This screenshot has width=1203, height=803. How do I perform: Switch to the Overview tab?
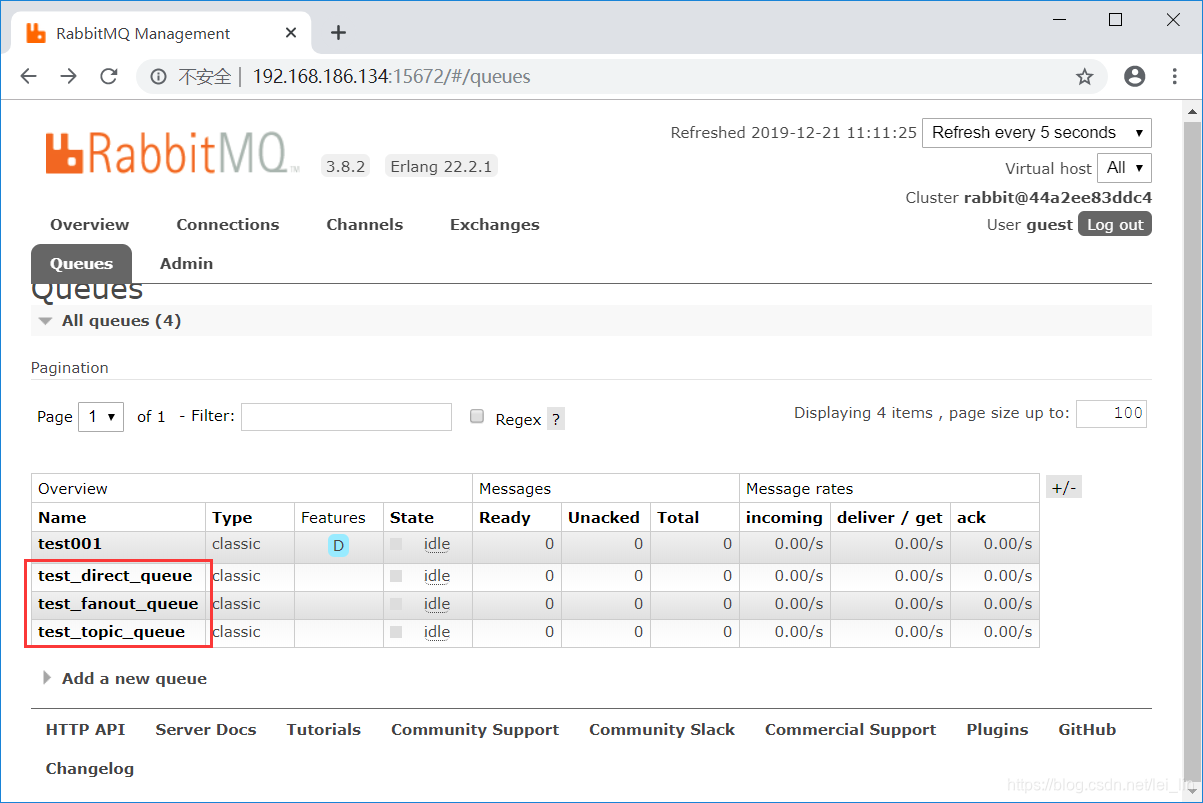tap(90, 225)
